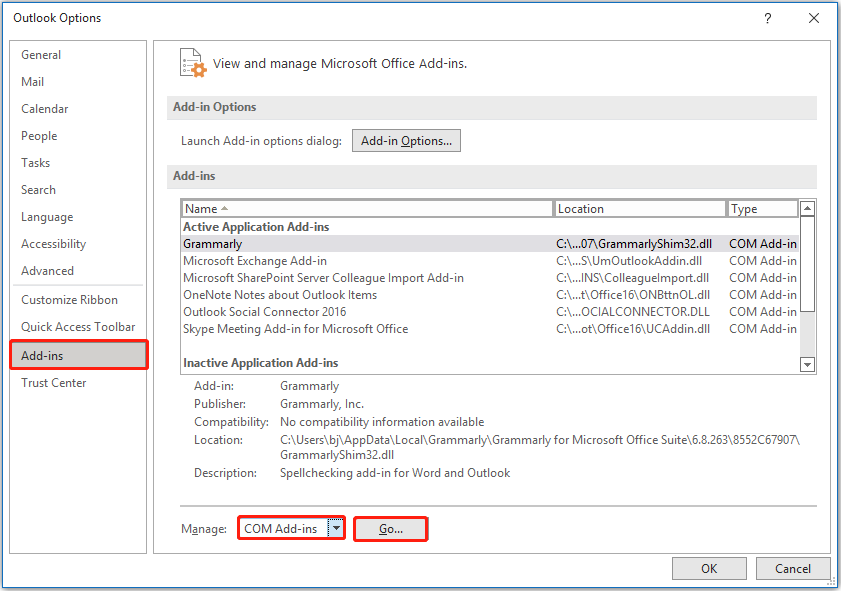Click the scrollbar up arrow

click(x=807, y=208)
